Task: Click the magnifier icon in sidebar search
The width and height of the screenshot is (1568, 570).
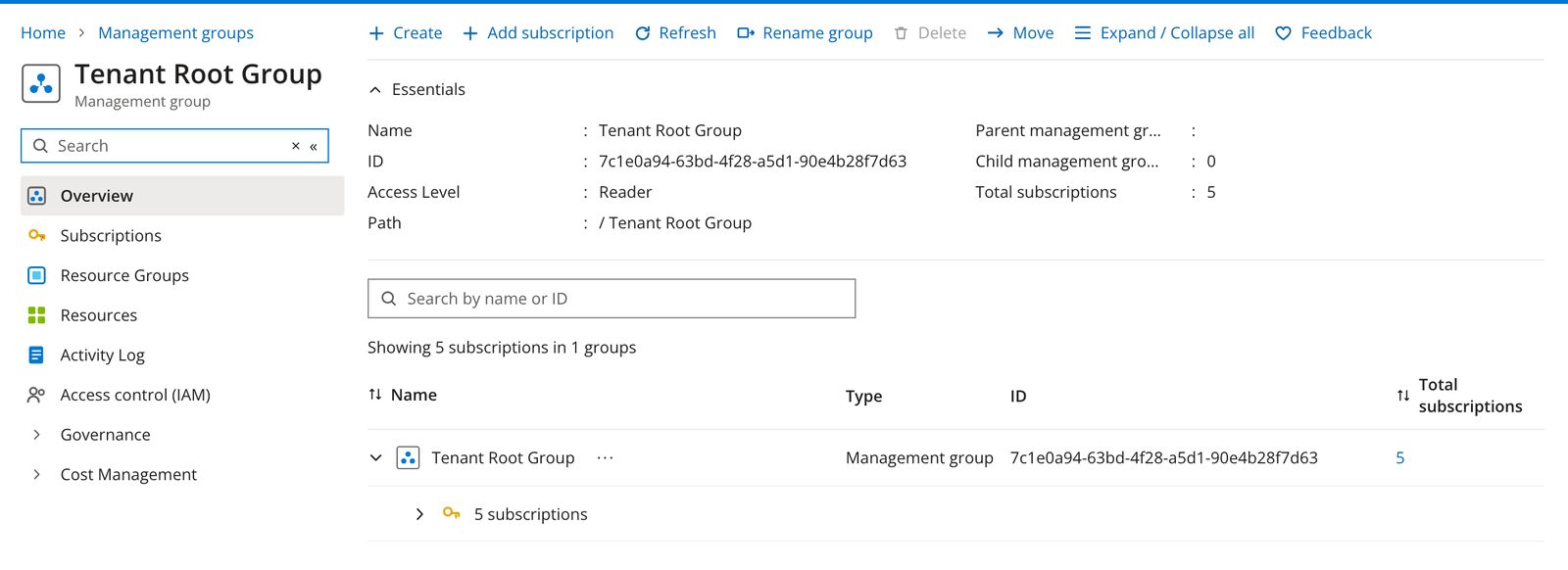Action: coord(40,146)
